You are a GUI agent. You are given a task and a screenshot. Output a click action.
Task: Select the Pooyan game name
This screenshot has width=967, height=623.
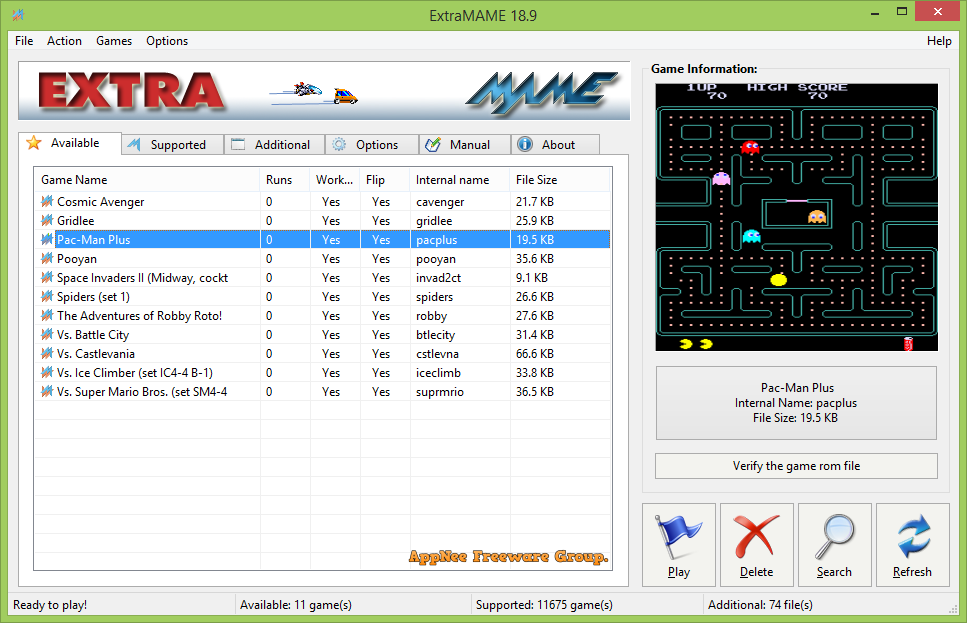[x=77, y=258]
